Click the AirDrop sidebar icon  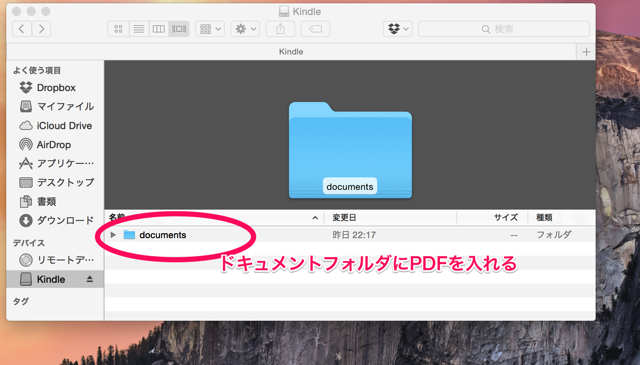click(26, 145)
